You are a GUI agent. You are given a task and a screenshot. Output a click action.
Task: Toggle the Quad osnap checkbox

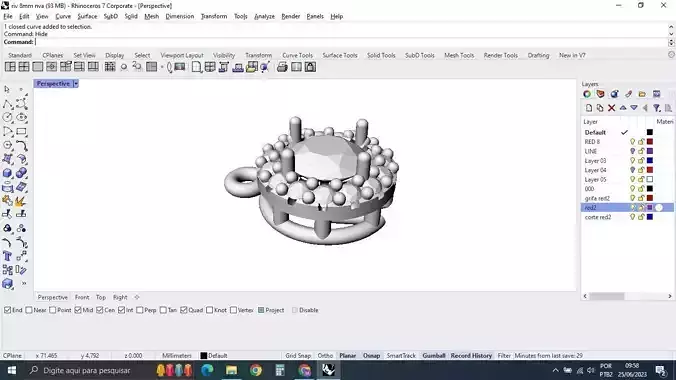coord(184,310)
